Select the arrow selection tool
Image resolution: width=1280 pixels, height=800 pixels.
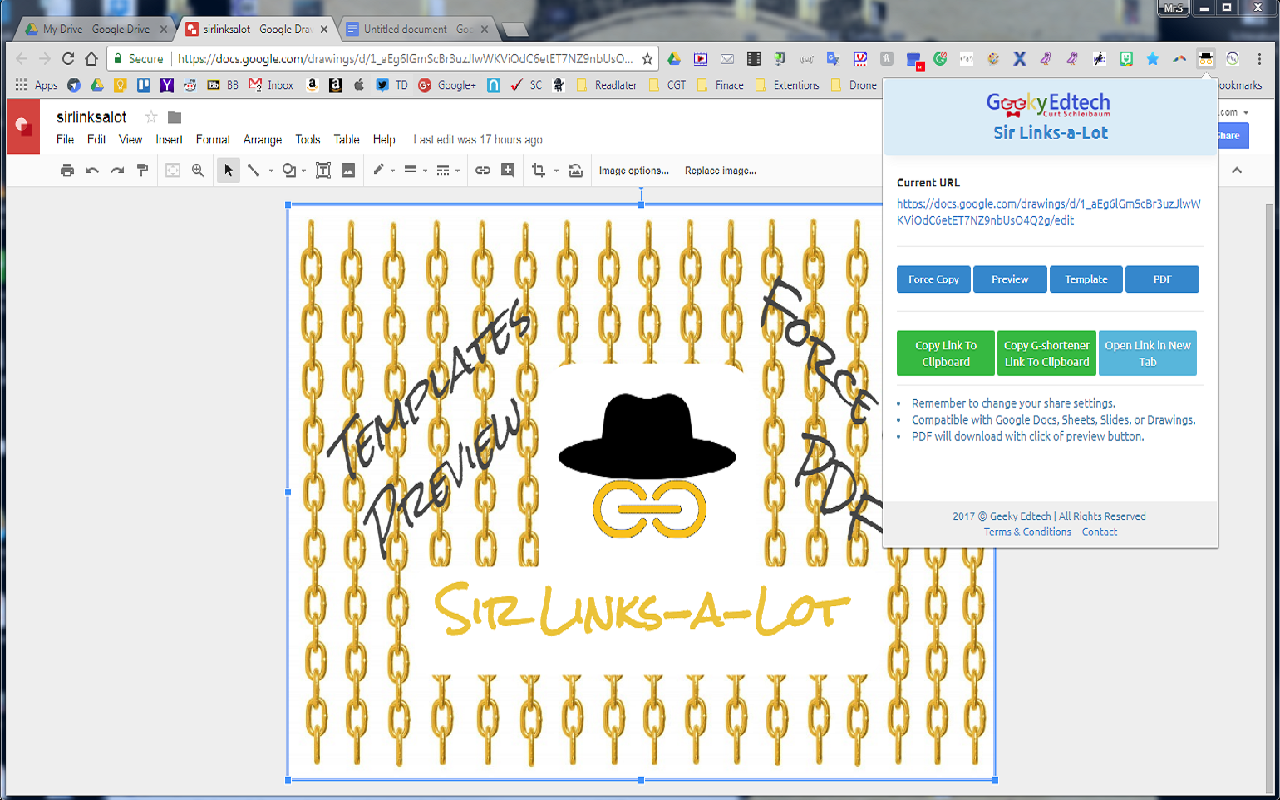(228, 170)
